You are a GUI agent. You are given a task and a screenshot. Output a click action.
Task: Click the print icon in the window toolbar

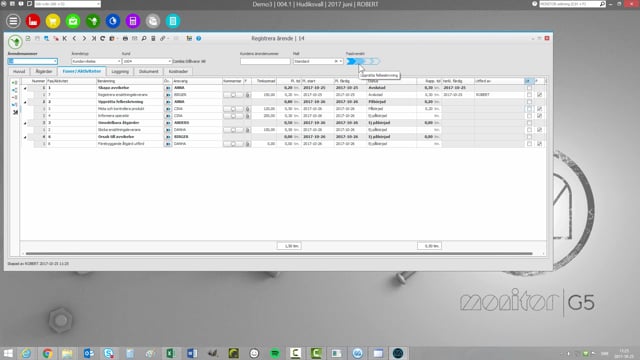[x=125, y=38]
